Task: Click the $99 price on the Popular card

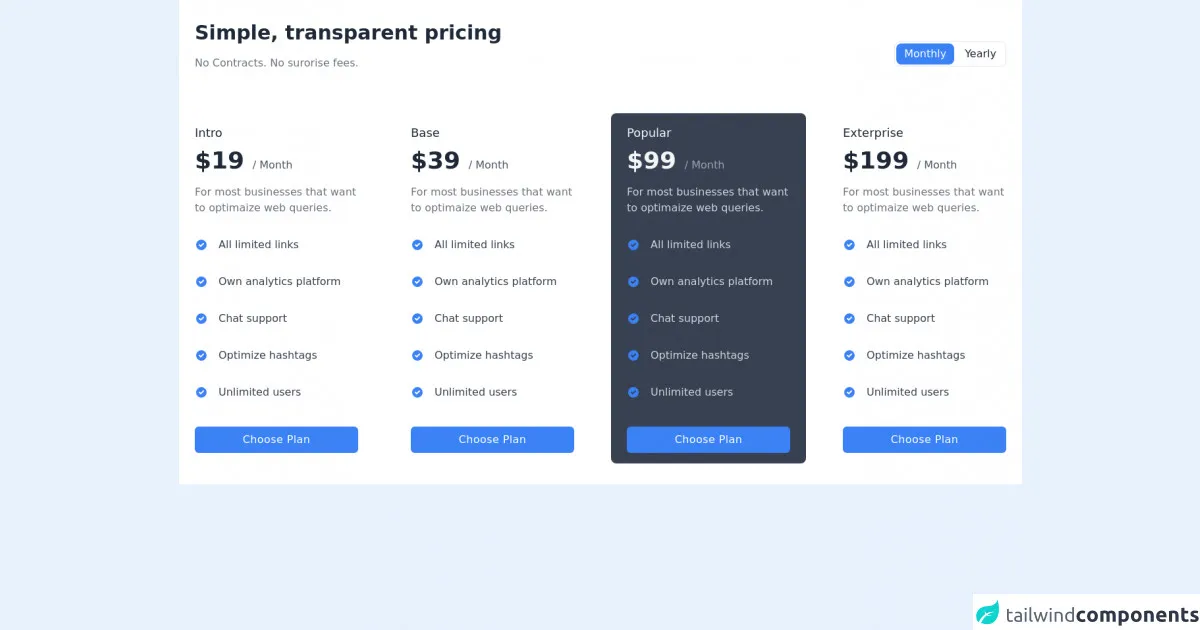Action: pyautogui.click(x=651, y=161)
